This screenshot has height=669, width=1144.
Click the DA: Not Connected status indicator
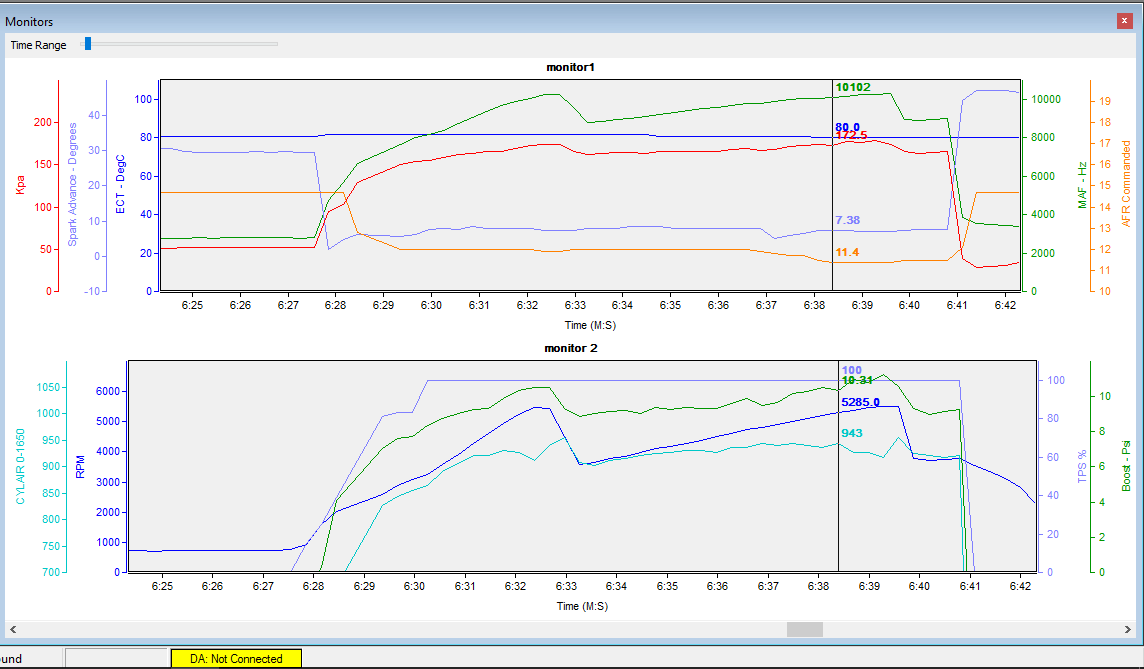click(x=236, y=659)
